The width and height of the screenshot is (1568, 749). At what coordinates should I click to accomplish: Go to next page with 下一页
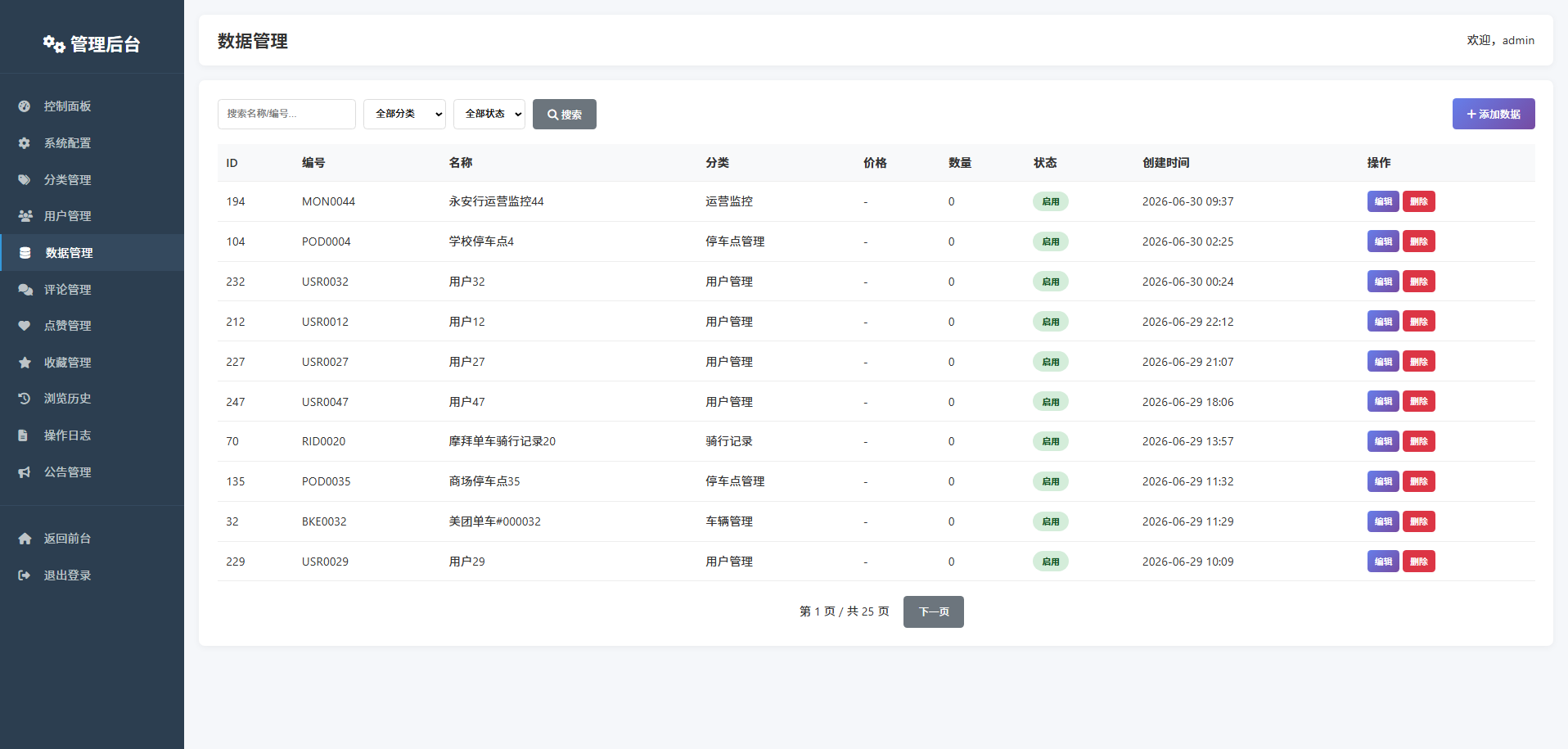click(934, 612)
